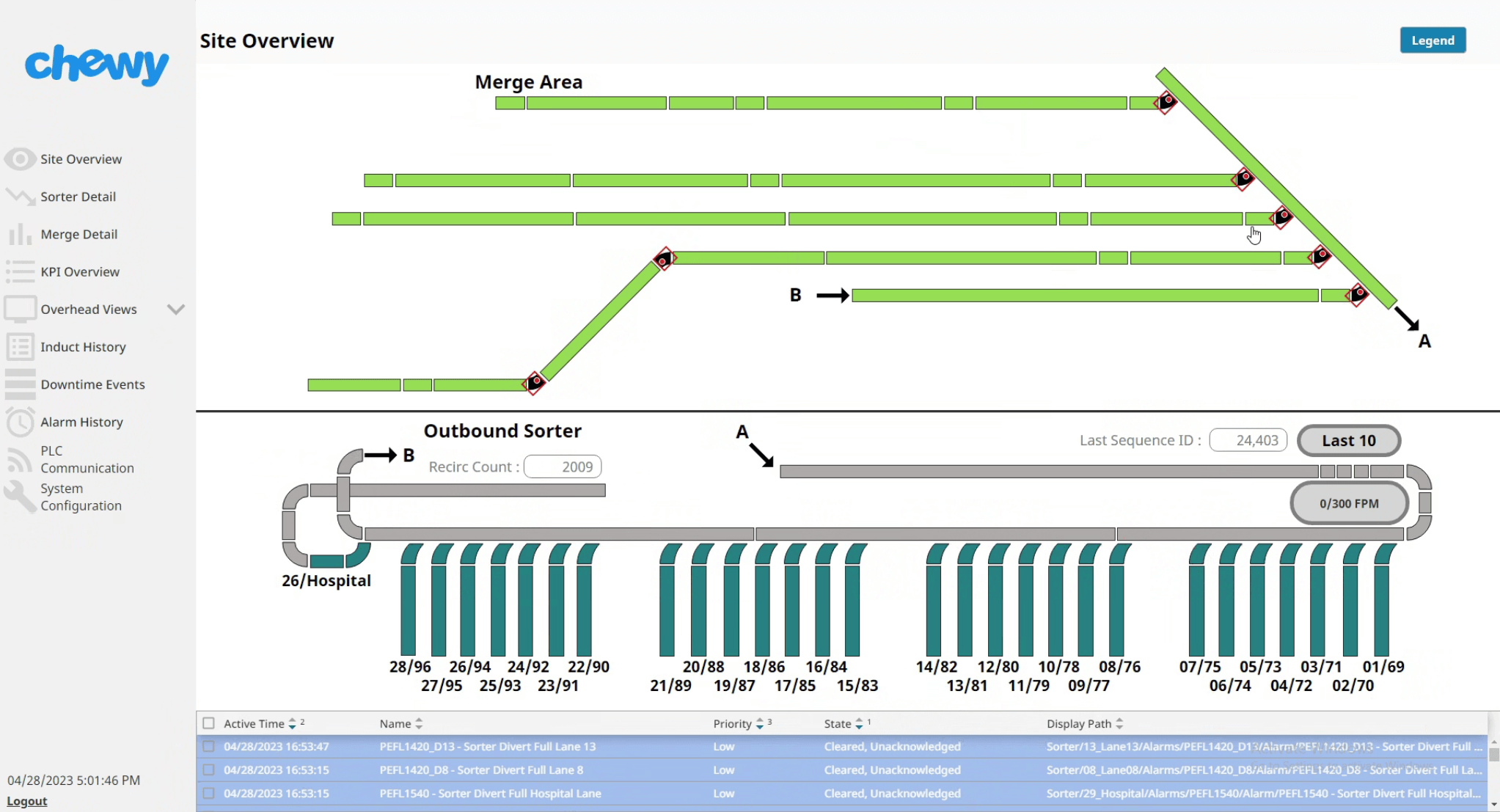Image resolution: width=1500 pixels, height=812 pixels.
Task: Open the Legend button
Action: pyautogui.click(x=1433, y=40)
